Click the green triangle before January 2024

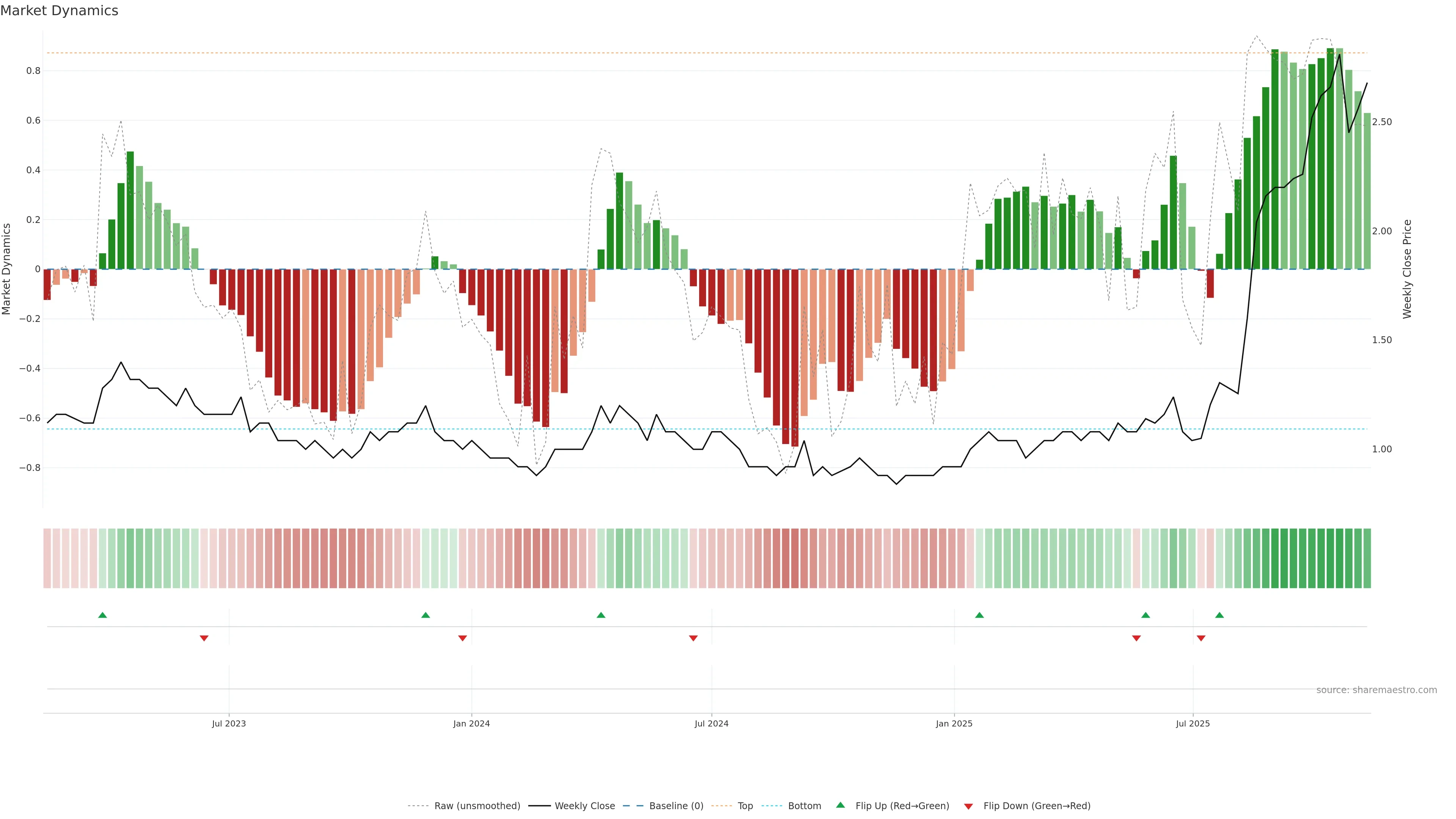pyautogui.click(x=425, y=615)
